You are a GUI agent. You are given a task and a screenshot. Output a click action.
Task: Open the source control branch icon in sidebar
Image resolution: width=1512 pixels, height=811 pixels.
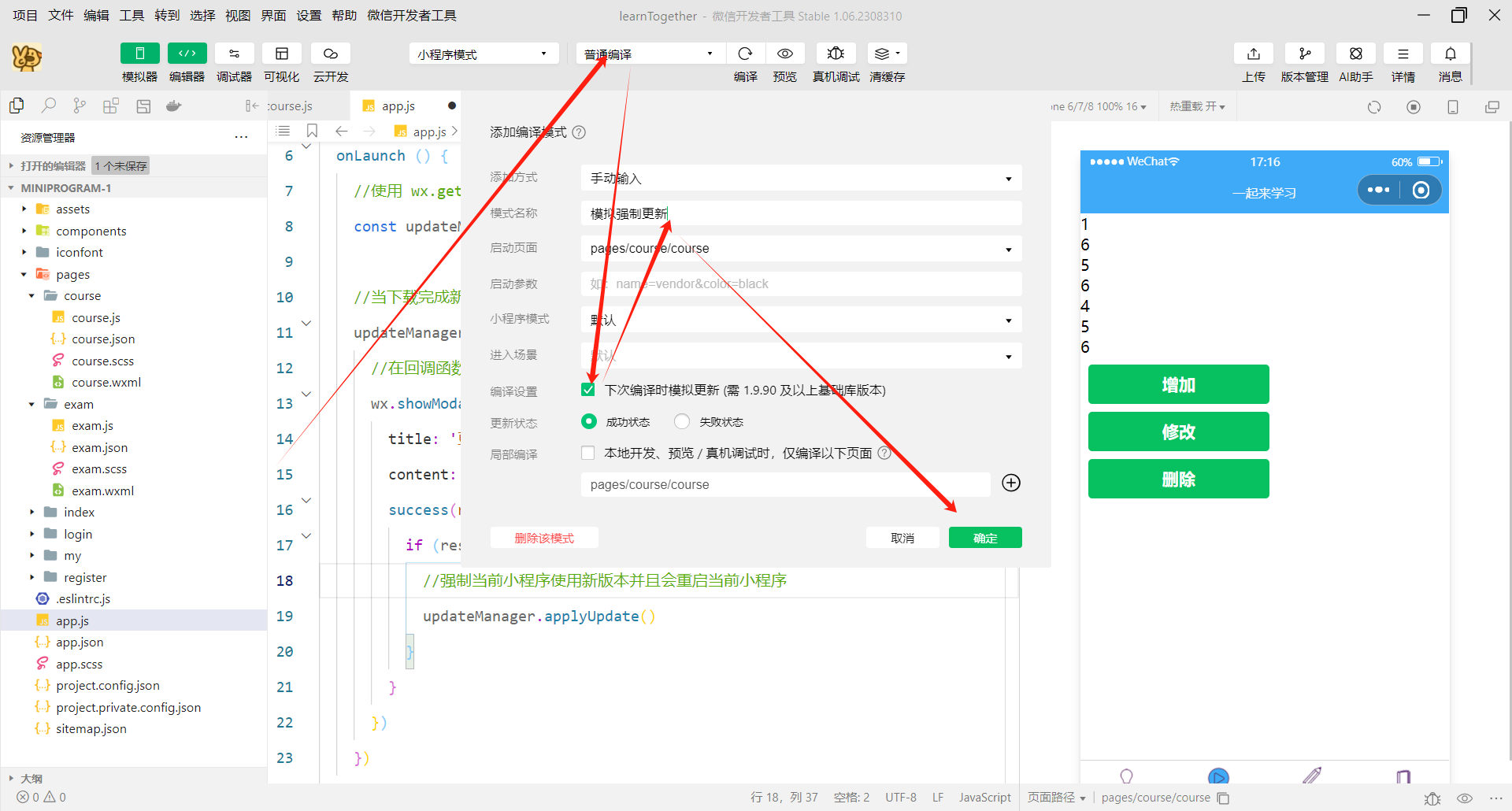pyautogui.click(x=80, y=106)
